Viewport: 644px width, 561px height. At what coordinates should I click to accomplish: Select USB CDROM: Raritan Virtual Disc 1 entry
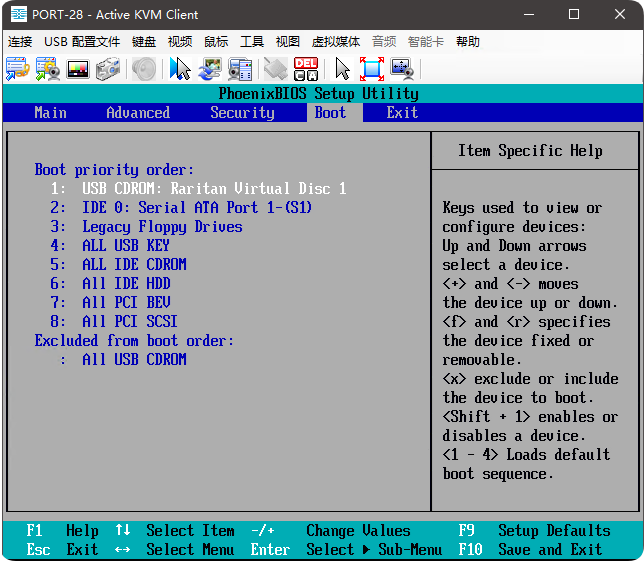click(x=214, y=189)
